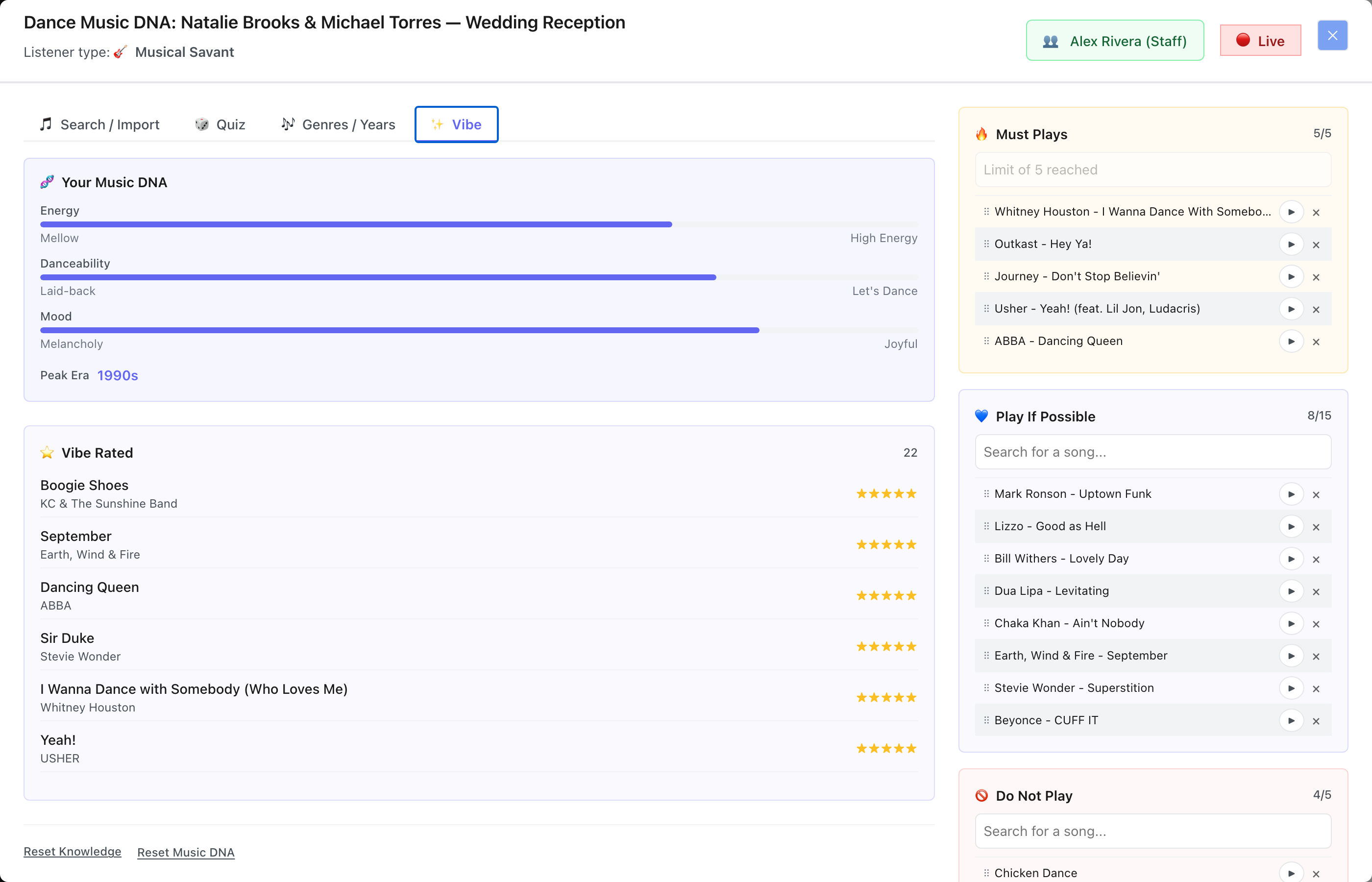The height and width of the screenshot is (882, 1372).
Task: Click the Alex Rivera (Staff) button
Action: (1115, 41)
